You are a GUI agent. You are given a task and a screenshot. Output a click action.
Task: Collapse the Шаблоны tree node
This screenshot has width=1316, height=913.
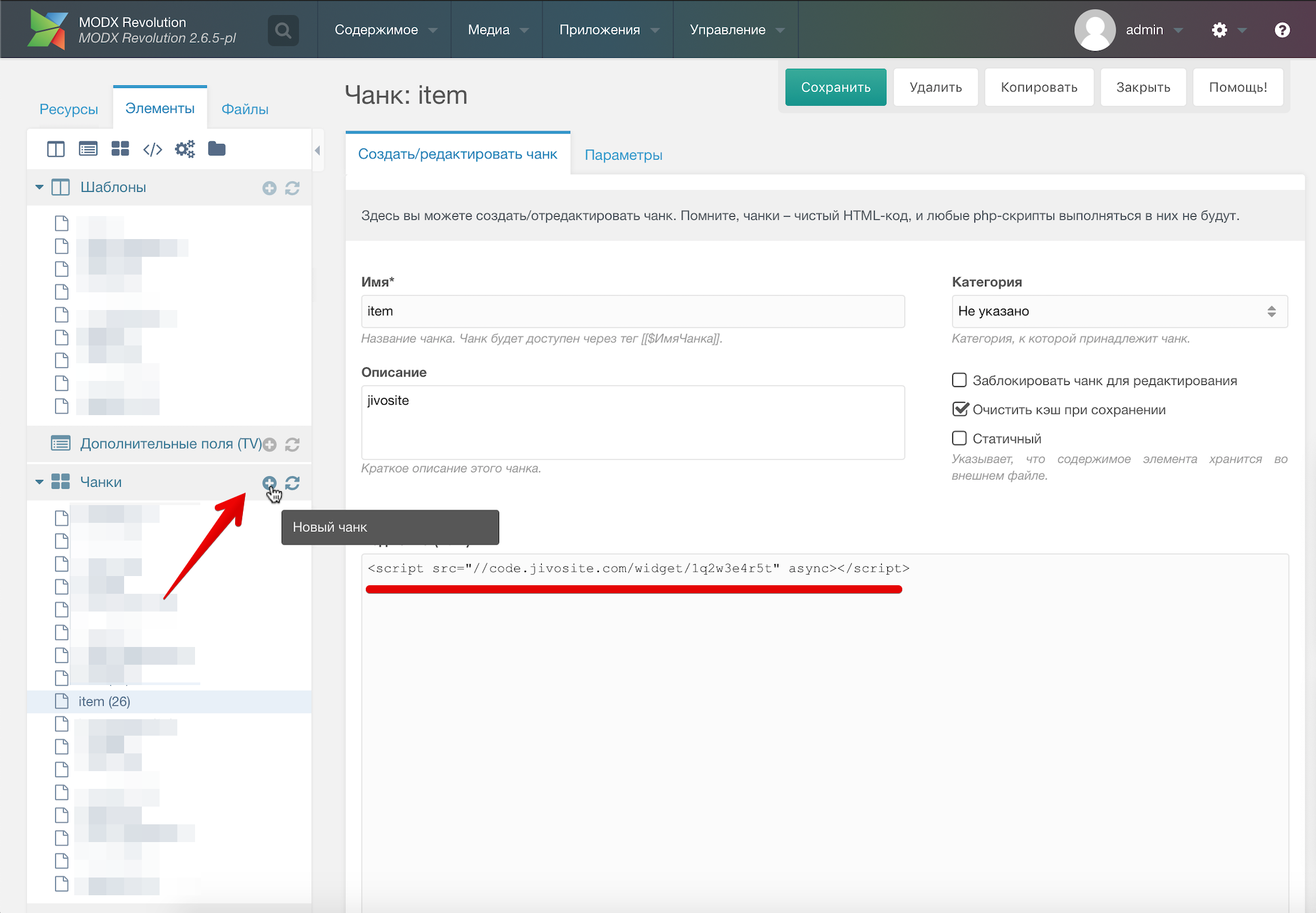(39, 187)
